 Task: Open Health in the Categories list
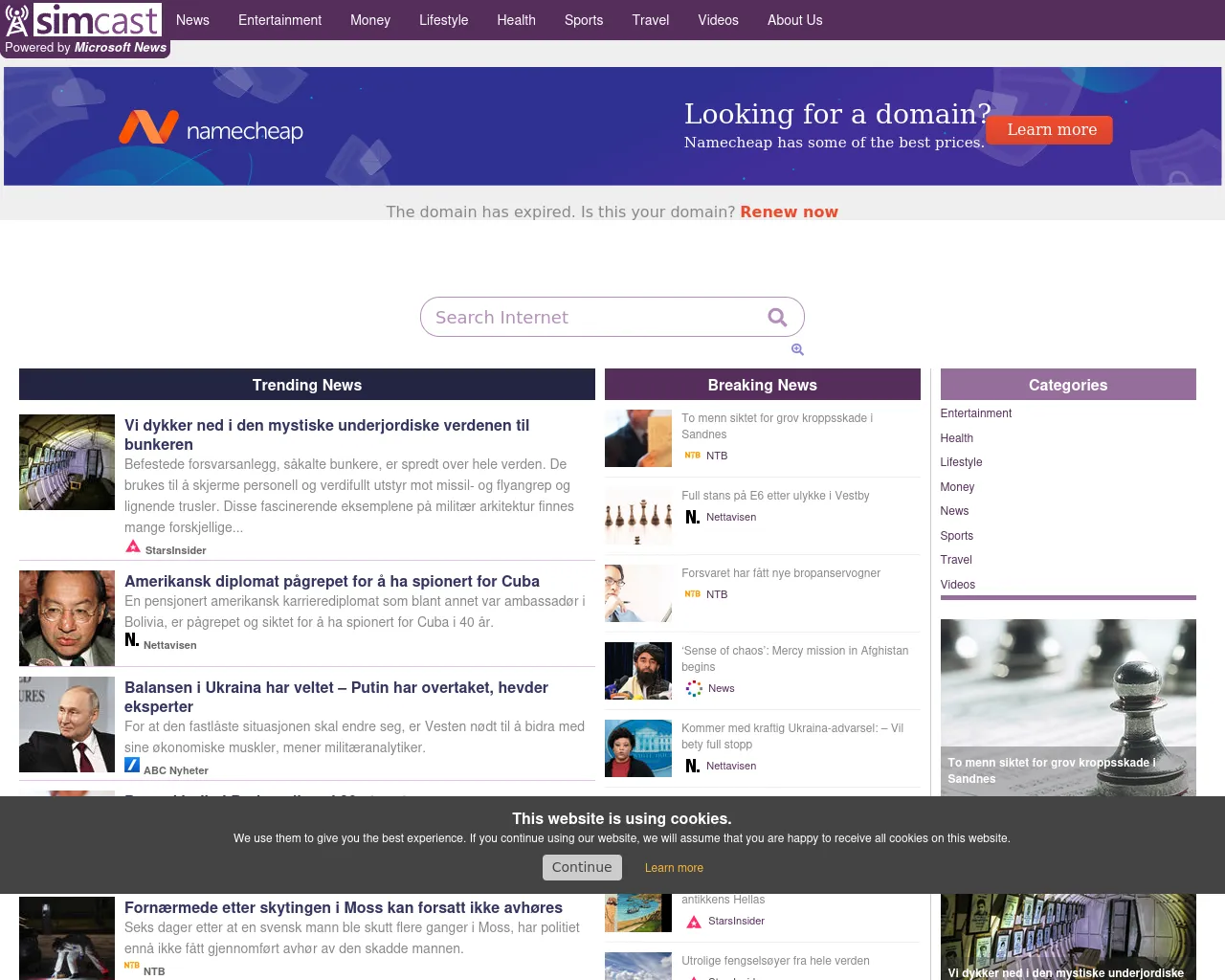click(956, 438)
